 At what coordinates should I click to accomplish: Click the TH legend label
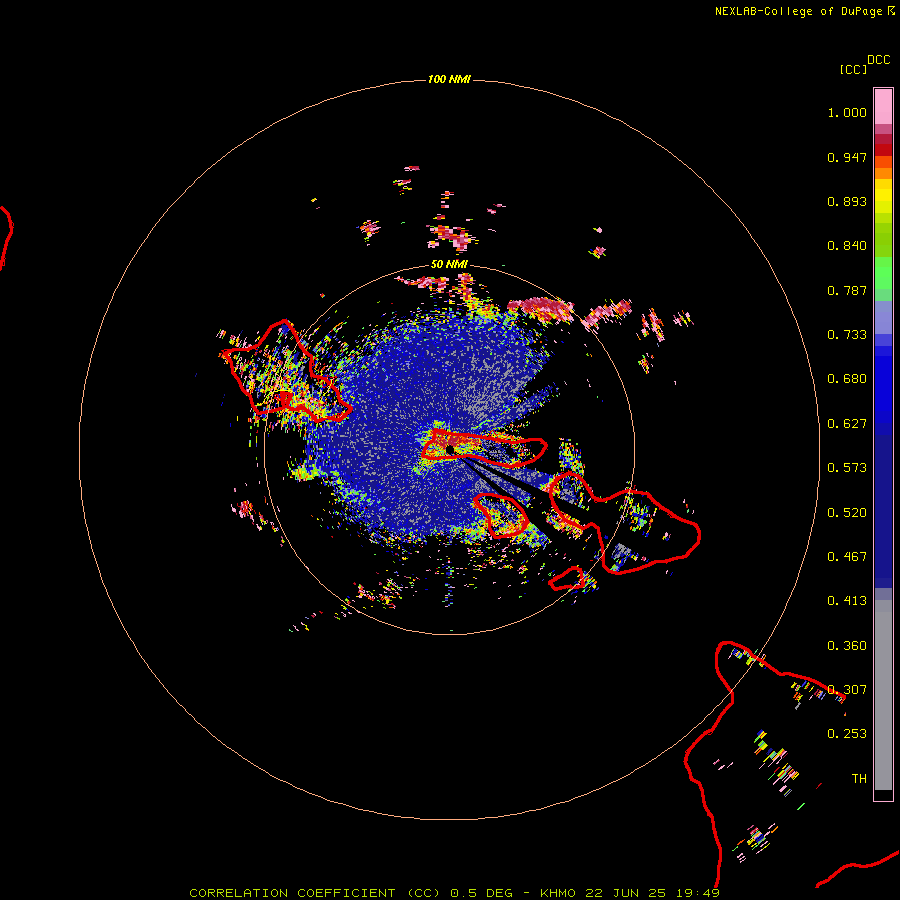coord(859,779)
